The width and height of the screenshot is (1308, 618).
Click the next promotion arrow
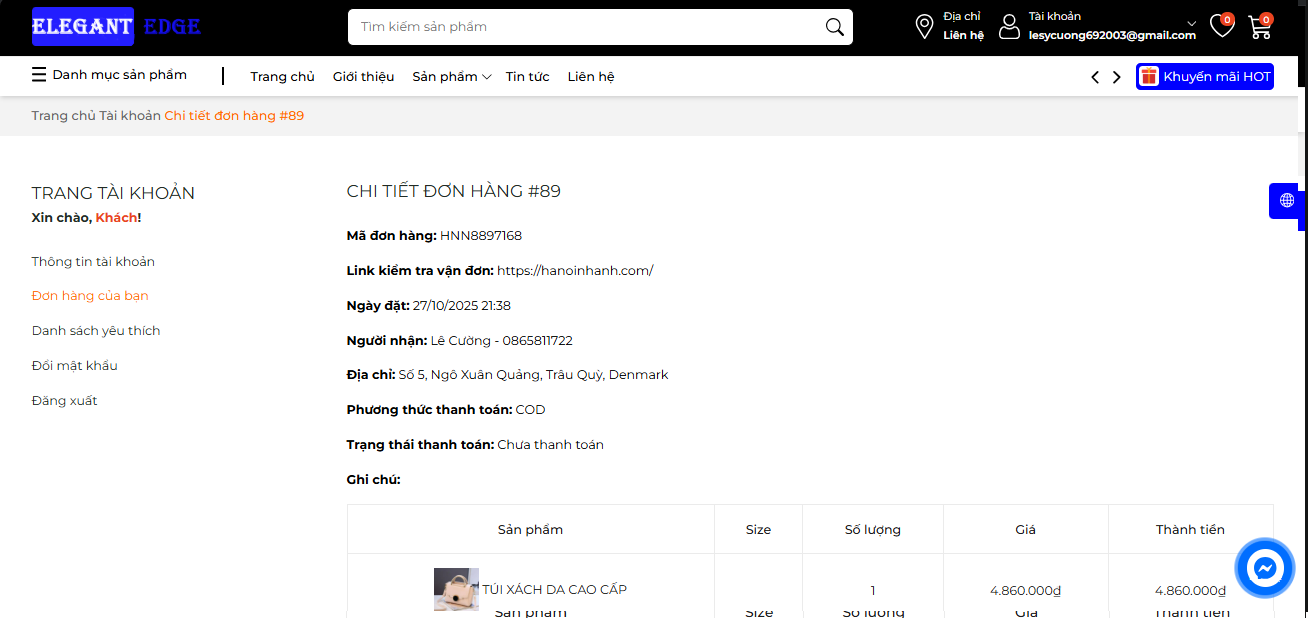click(x=1117, y=77)
